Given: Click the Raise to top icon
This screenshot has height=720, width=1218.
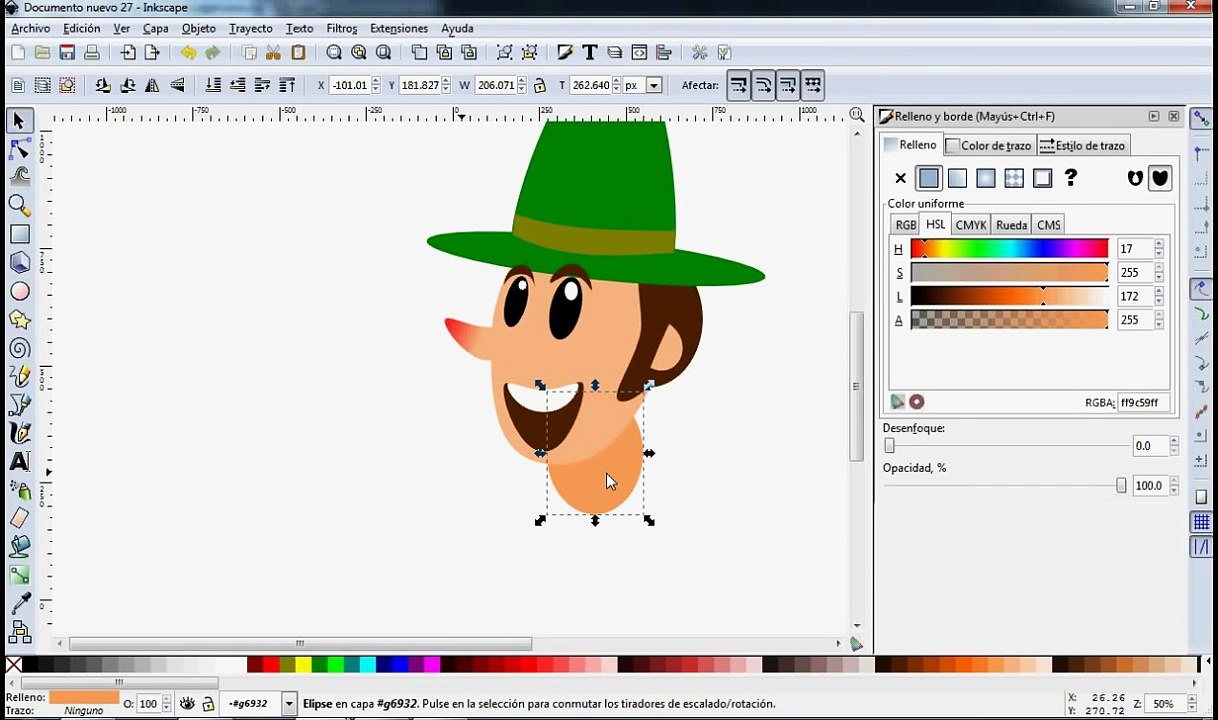Looking at the screenshot, I should click(x=287, y=85).
